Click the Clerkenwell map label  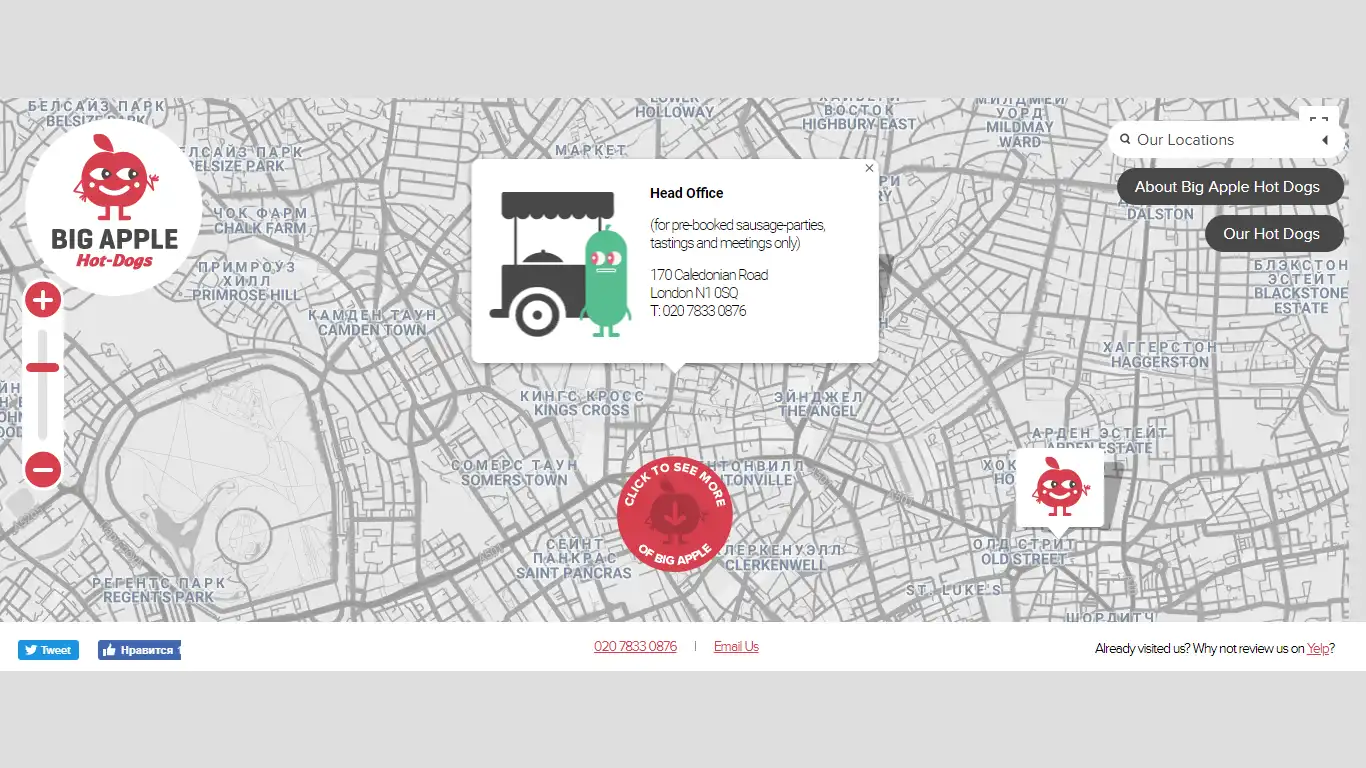[776, 557]
